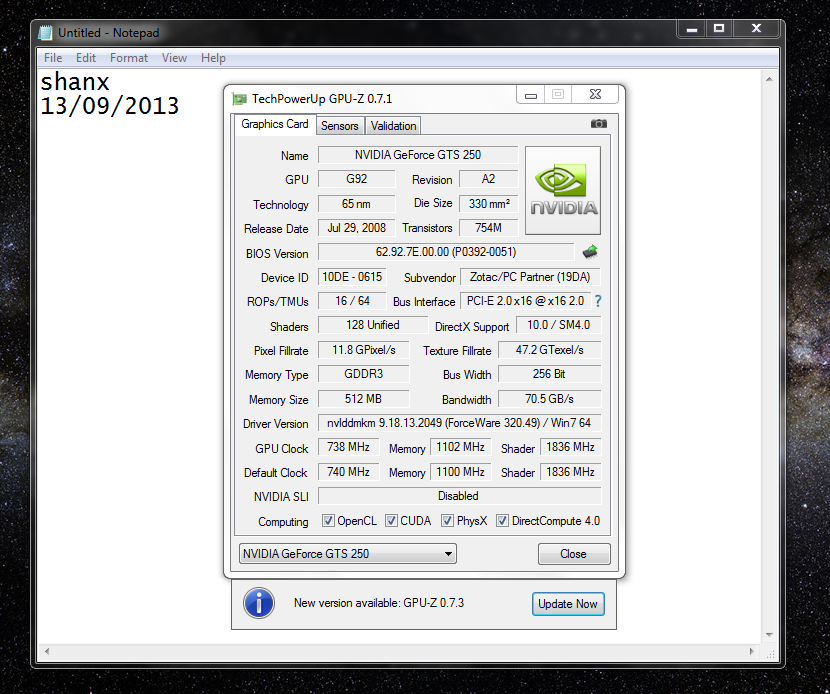Click Notepad vertical scrollbar down arrow
The image size is (830, 694).
coord(769,635)
